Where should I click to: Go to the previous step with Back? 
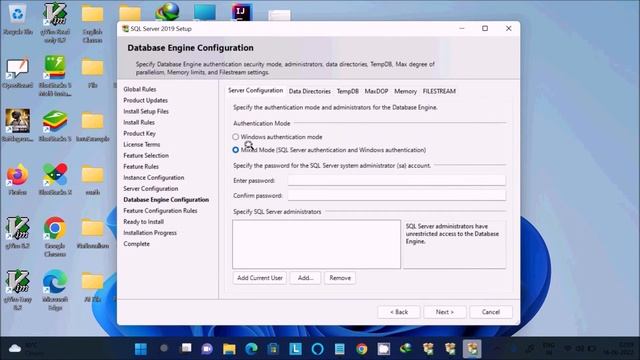[x=399, y=312]
